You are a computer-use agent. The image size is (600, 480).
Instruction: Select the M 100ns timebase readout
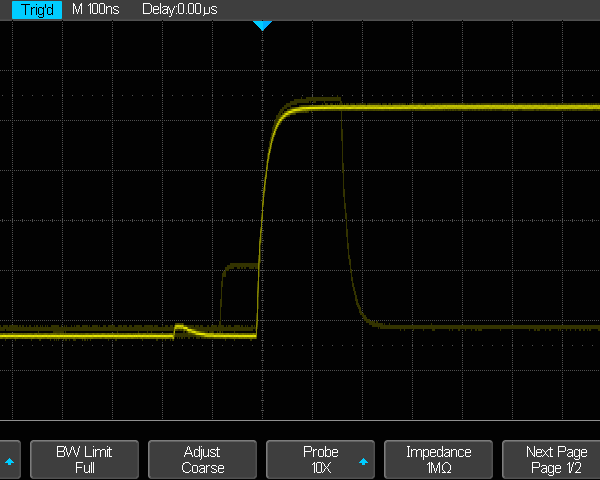coord(96,9)
